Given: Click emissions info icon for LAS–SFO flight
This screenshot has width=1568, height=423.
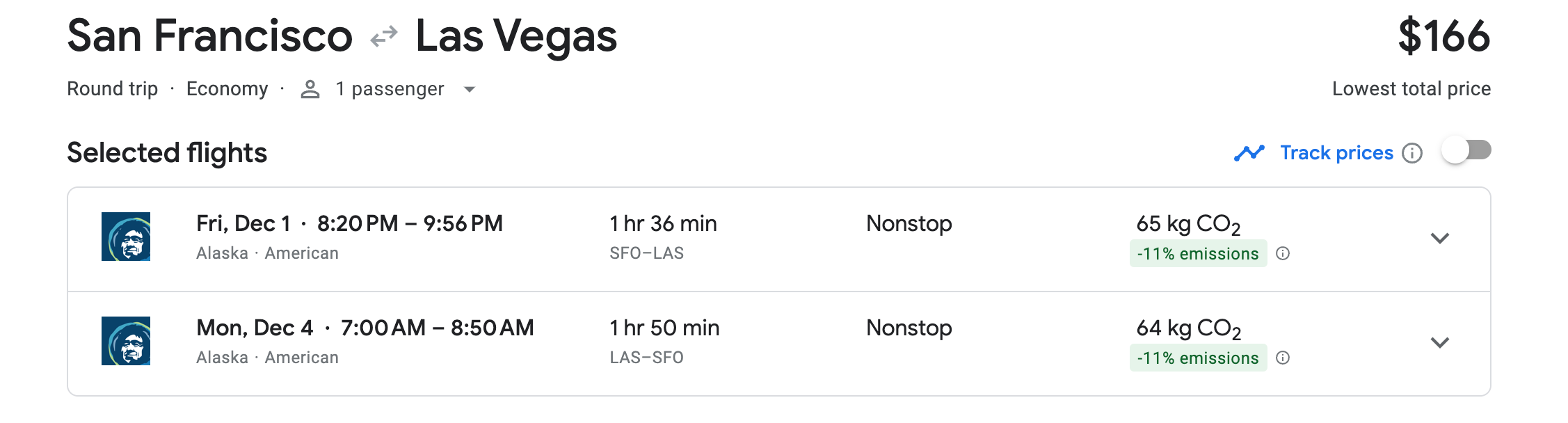Looking at the screenshot, I should [1283, 358].
